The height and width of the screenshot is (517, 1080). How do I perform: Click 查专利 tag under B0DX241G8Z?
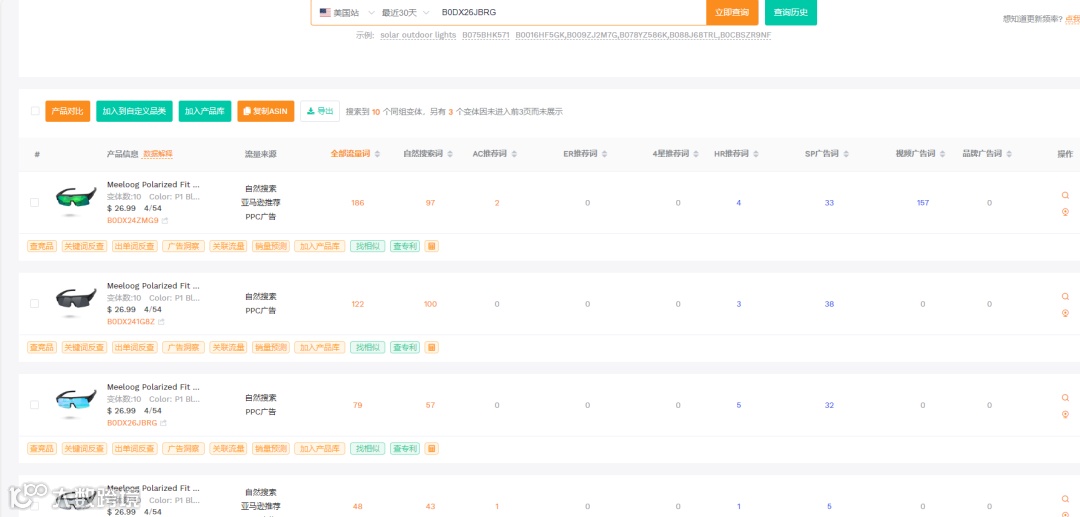tap(405, 347)
